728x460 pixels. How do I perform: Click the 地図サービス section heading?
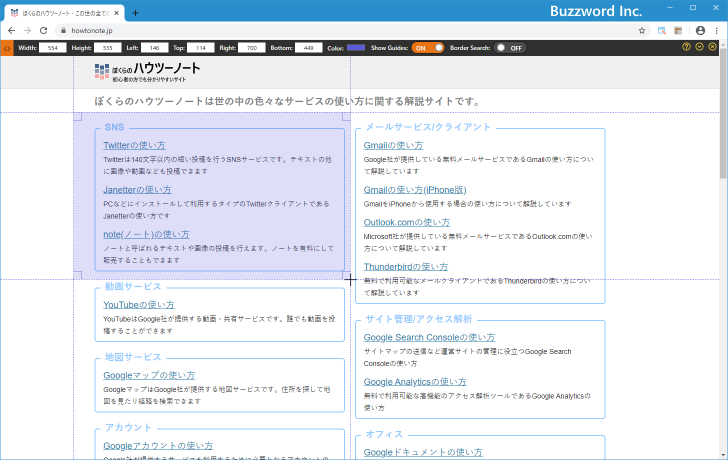[133, 357]
